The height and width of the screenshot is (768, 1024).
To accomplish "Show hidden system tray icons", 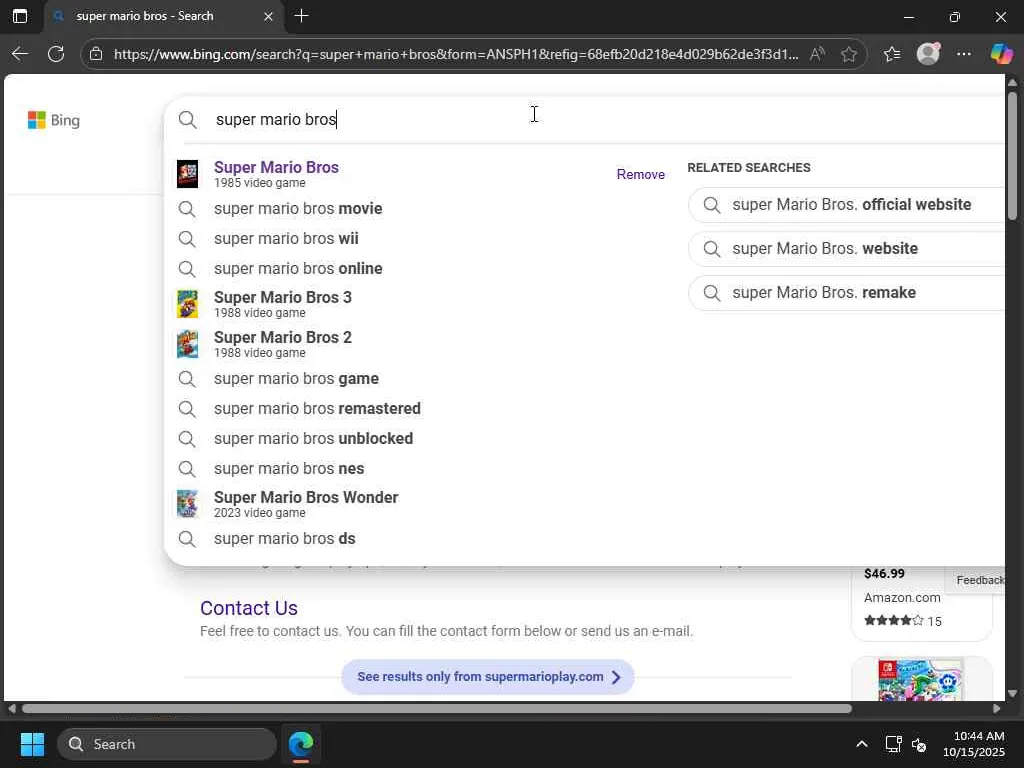I will [x=862, y=744].
